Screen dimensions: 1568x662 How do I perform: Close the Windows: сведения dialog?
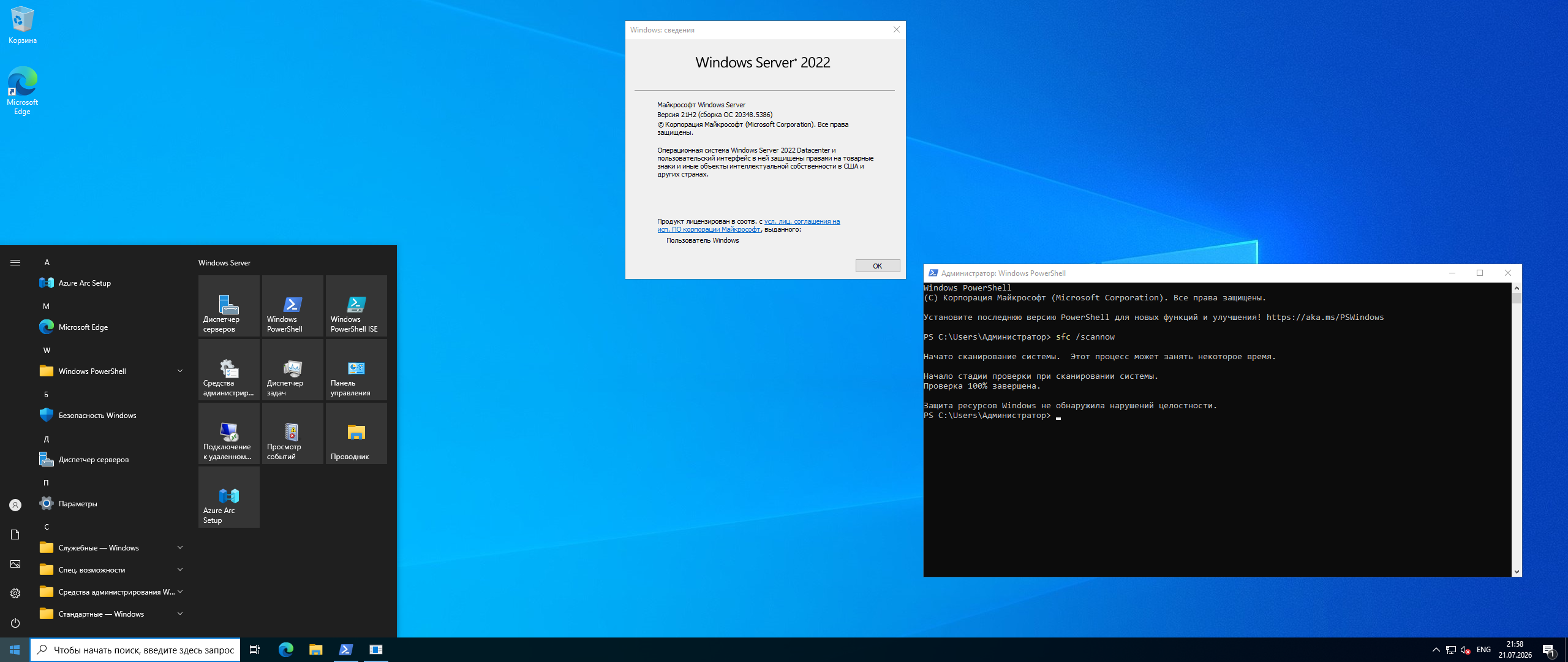[896, 29]
